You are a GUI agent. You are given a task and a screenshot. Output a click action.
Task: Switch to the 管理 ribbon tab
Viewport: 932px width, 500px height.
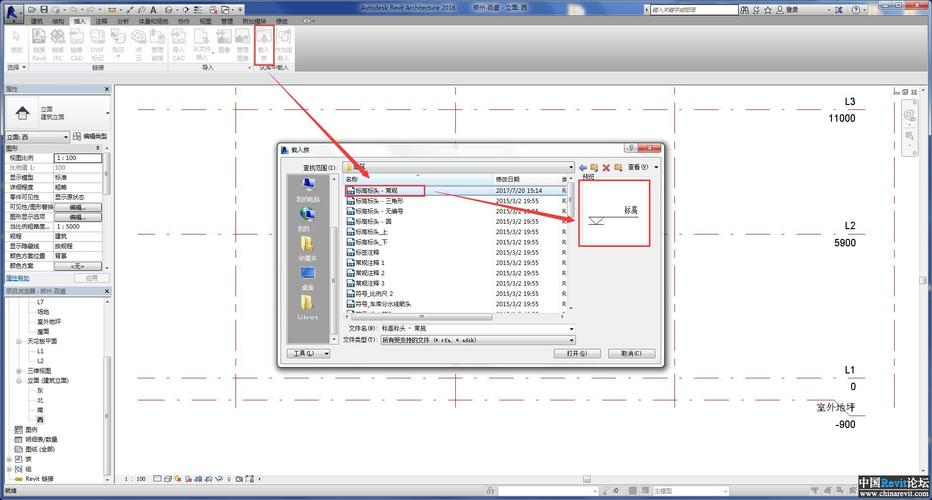tap(227, 21)
